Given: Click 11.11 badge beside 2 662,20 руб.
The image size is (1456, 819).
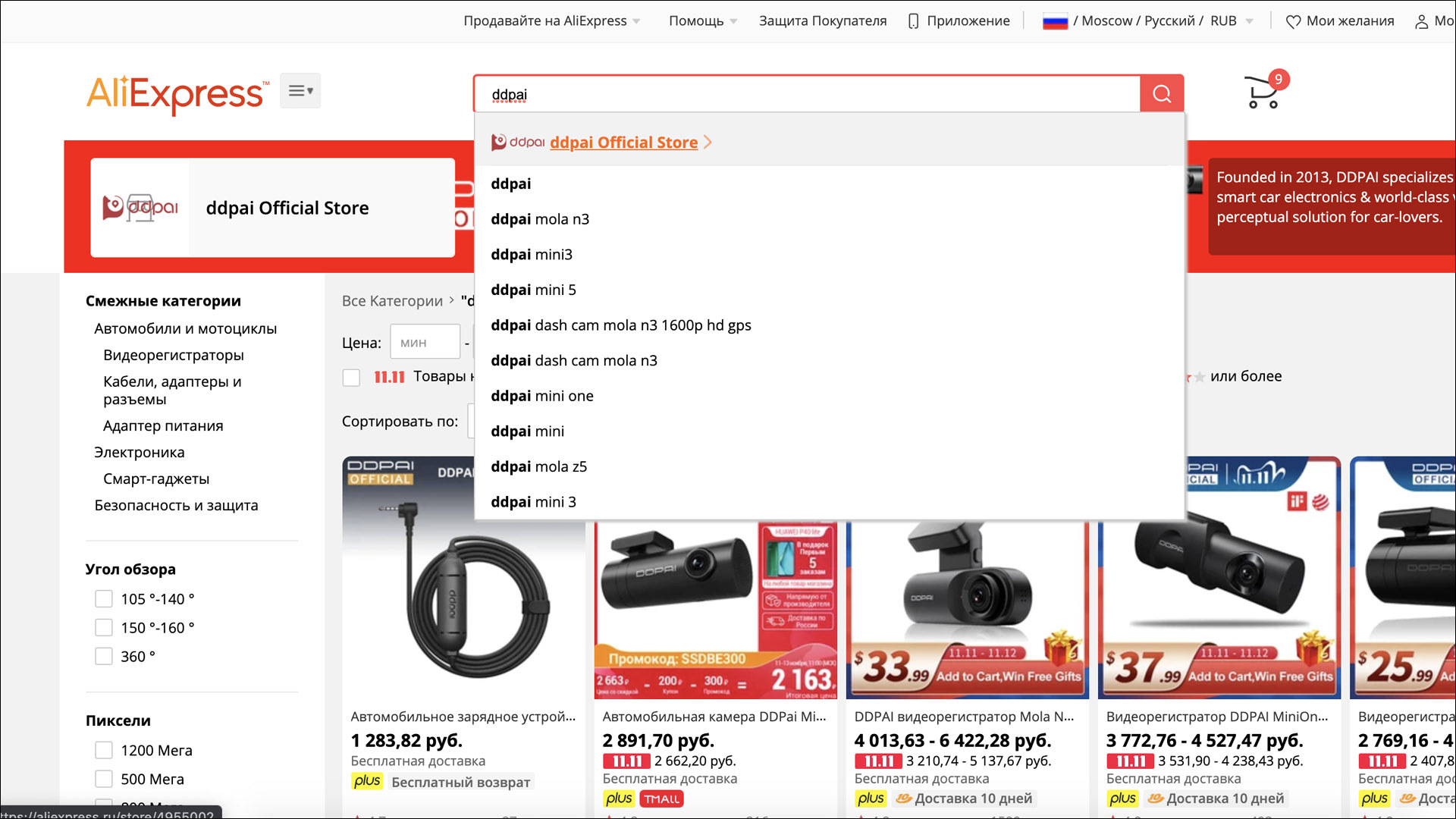Looking at the screenshot, I should (x=626, y=761).
